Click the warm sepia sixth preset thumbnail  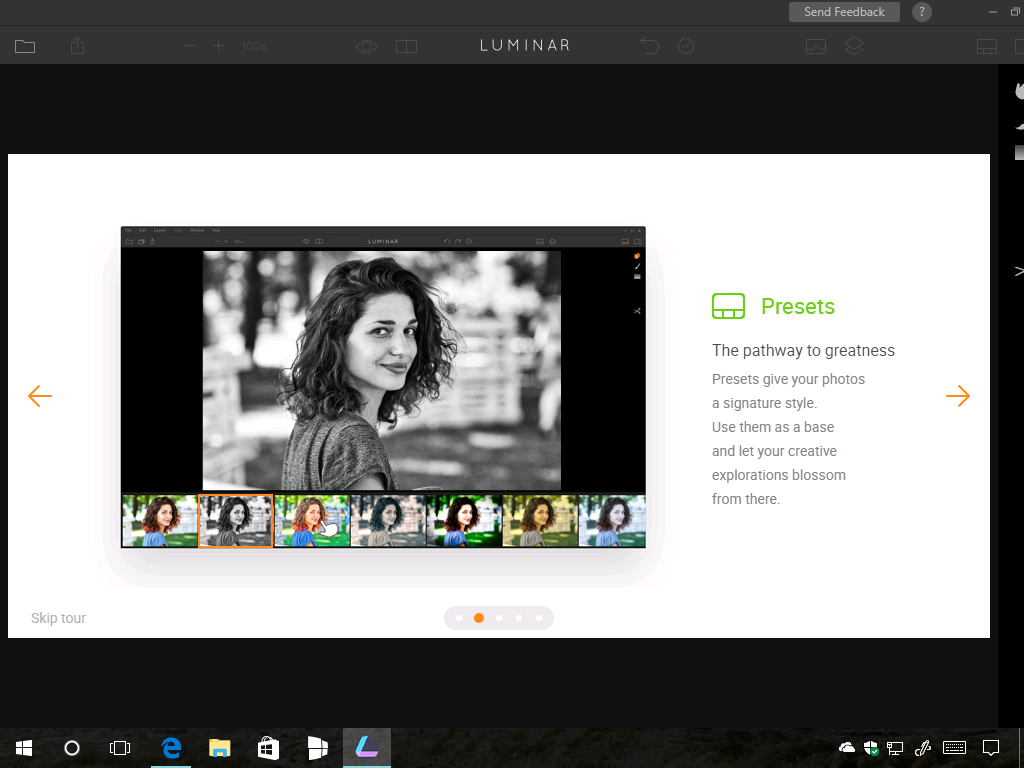(x=540, y=520)
